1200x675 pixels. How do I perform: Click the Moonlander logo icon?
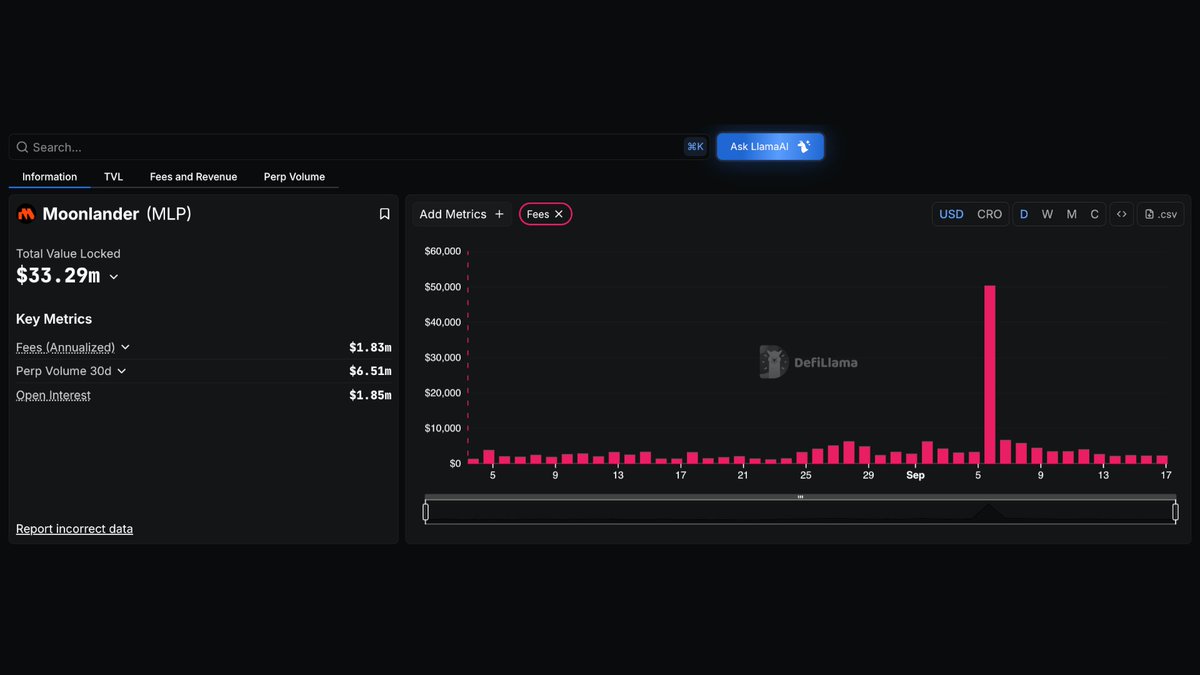point(26,214)
